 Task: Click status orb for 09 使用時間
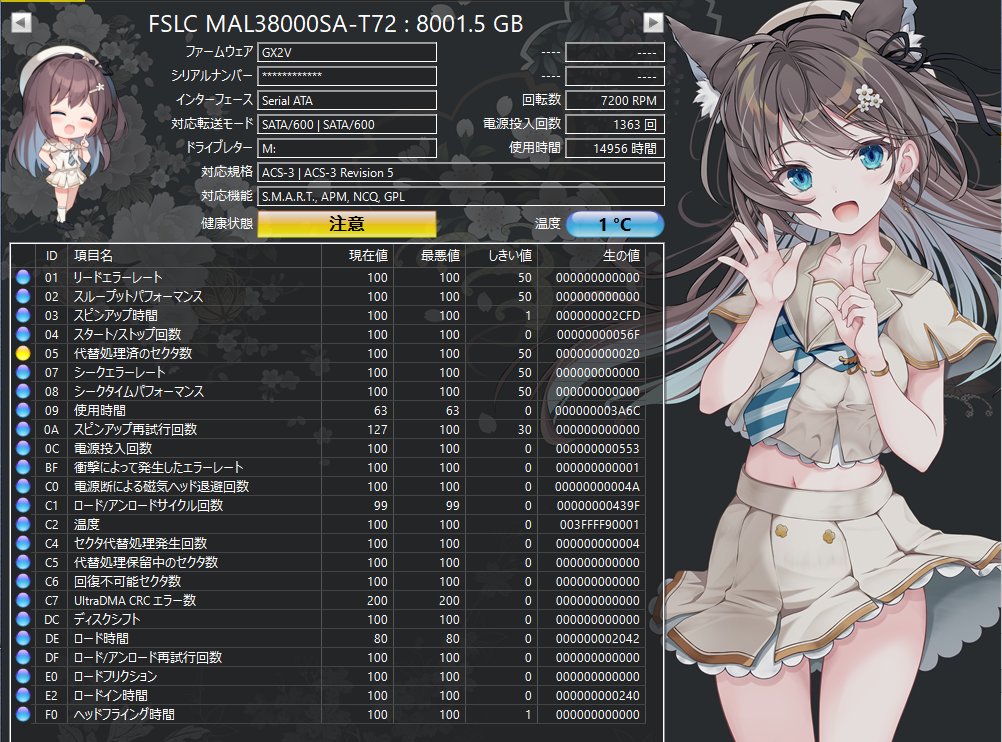coord(23,410)
